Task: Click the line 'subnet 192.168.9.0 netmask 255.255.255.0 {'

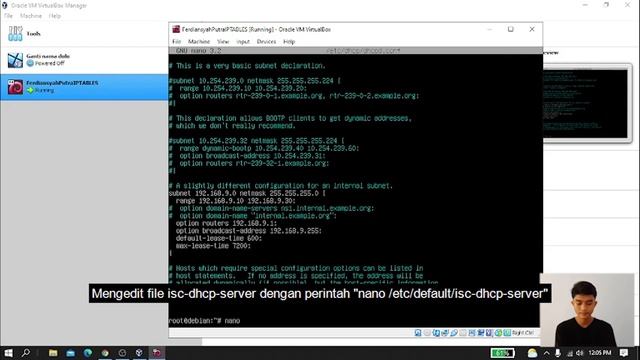Action: pyautogui.click(x=247, y=193)
